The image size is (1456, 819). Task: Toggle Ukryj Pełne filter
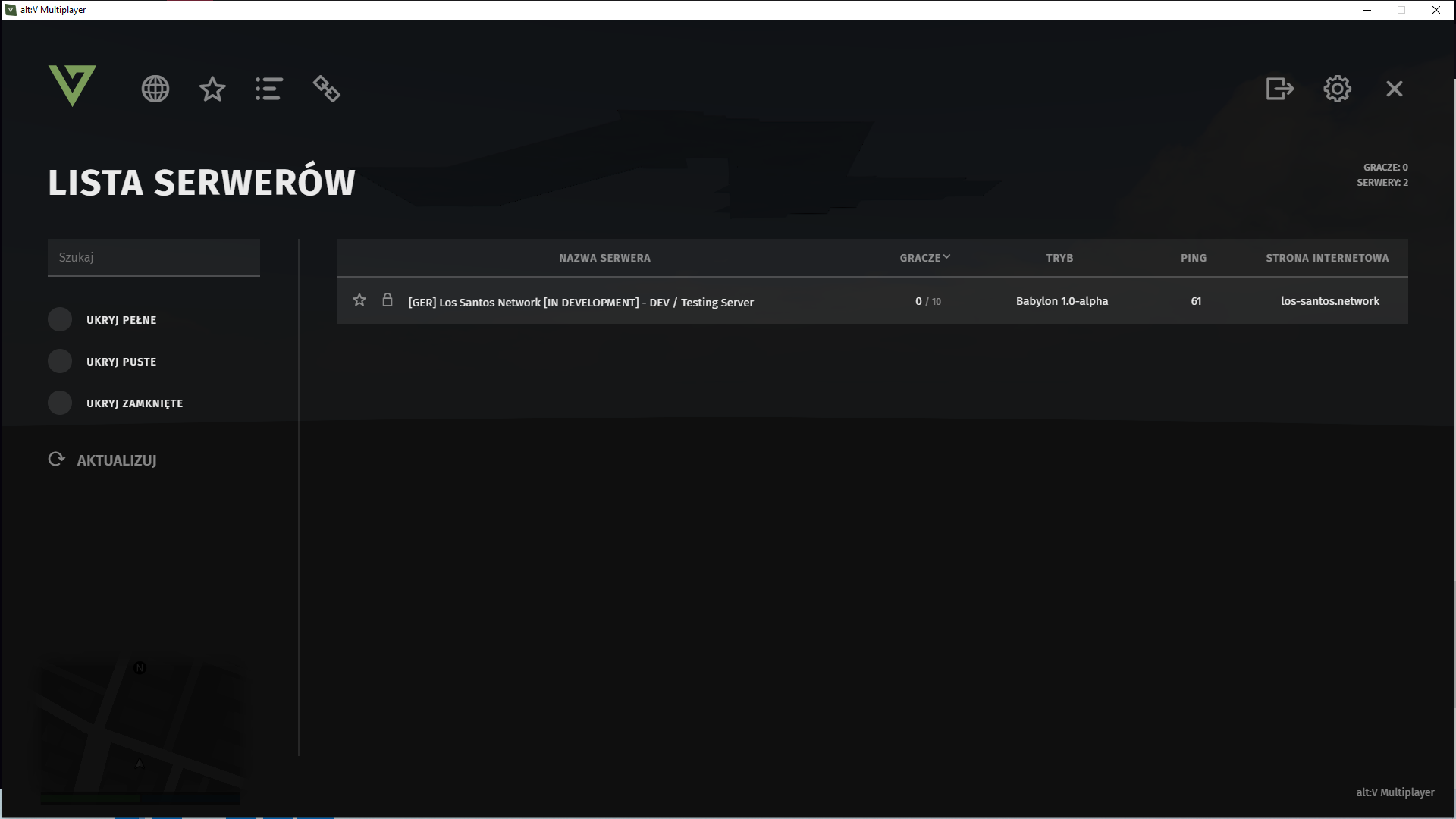click(60, 320)
